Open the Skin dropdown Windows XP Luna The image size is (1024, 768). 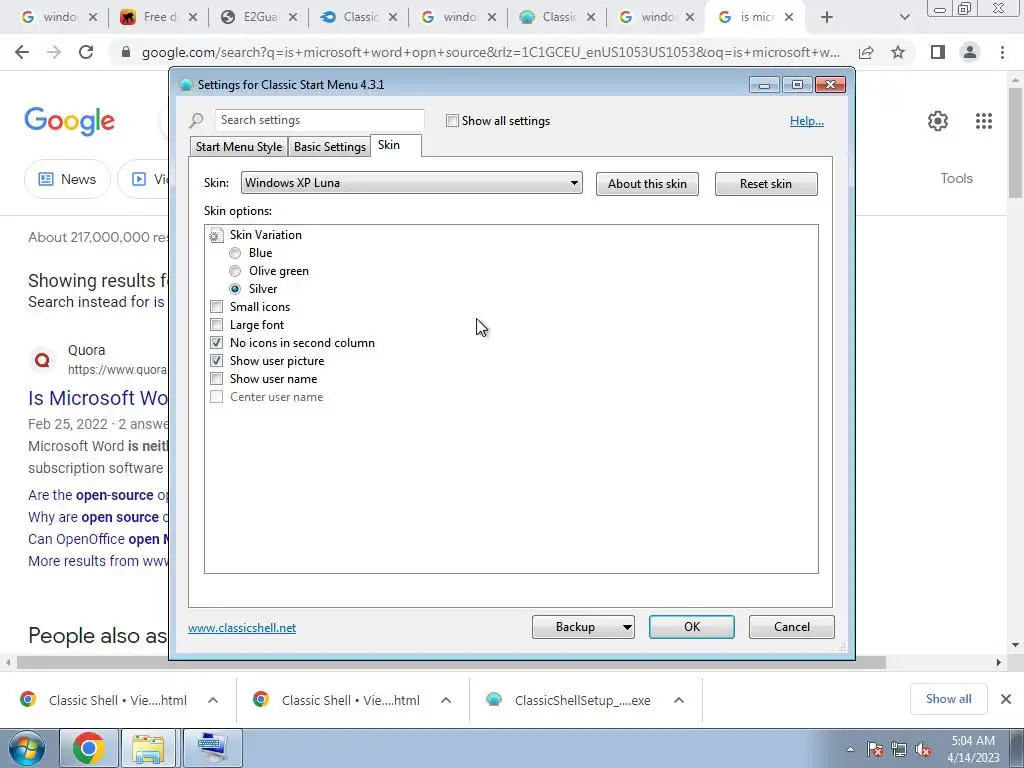(411, 183)
